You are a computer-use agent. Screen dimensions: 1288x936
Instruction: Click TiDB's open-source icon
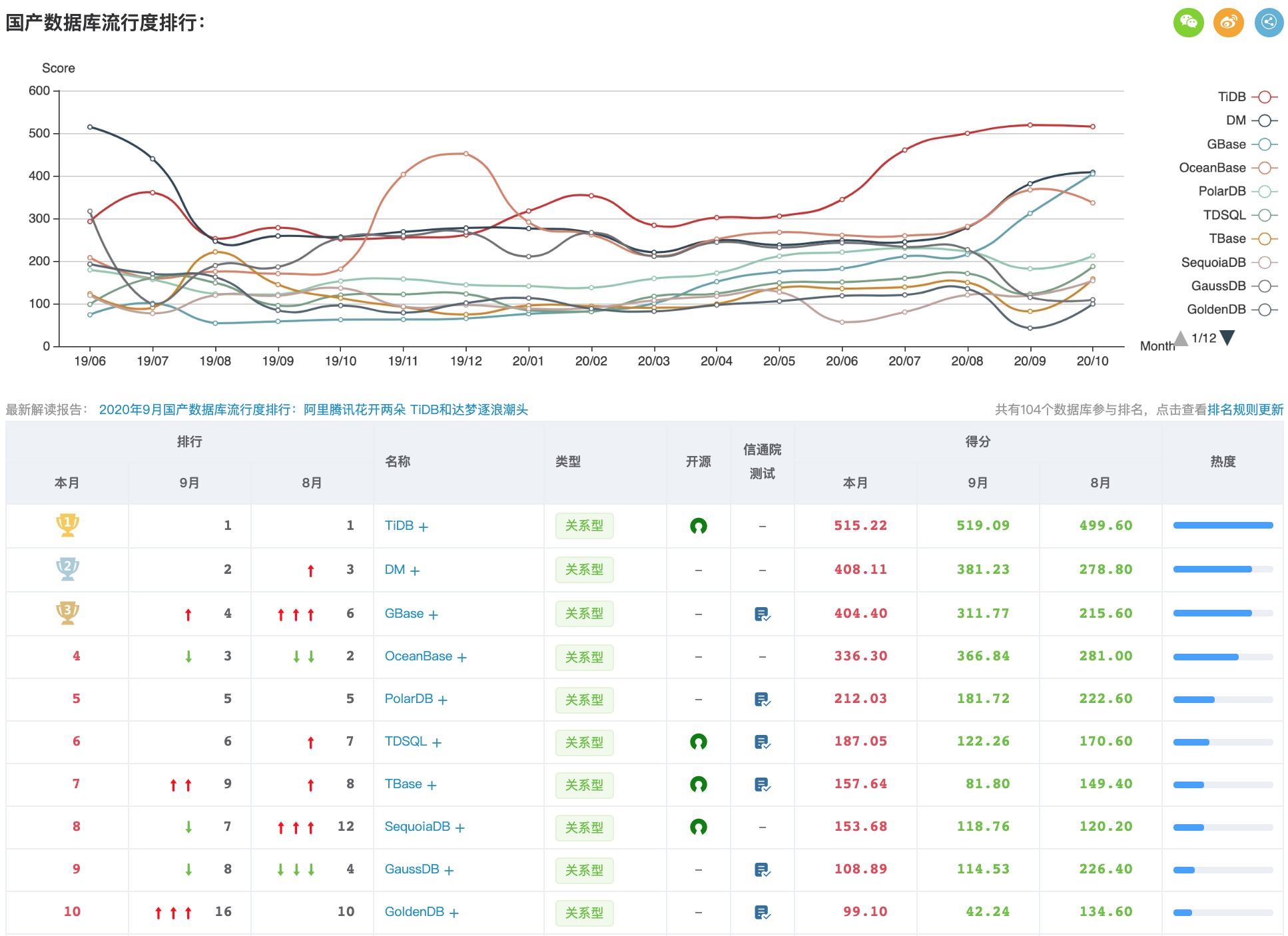pyautogui.click(x=698, y=526)
